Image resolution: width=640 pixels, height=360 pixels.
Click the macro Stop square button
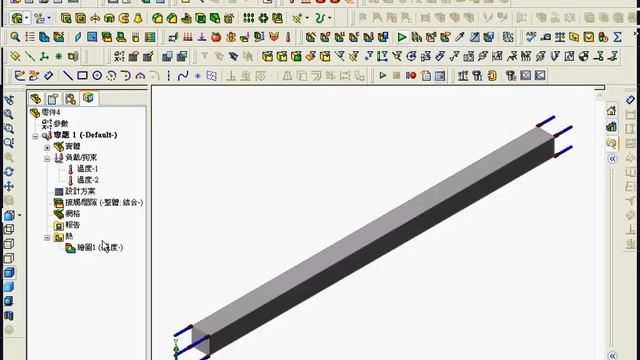396,76
